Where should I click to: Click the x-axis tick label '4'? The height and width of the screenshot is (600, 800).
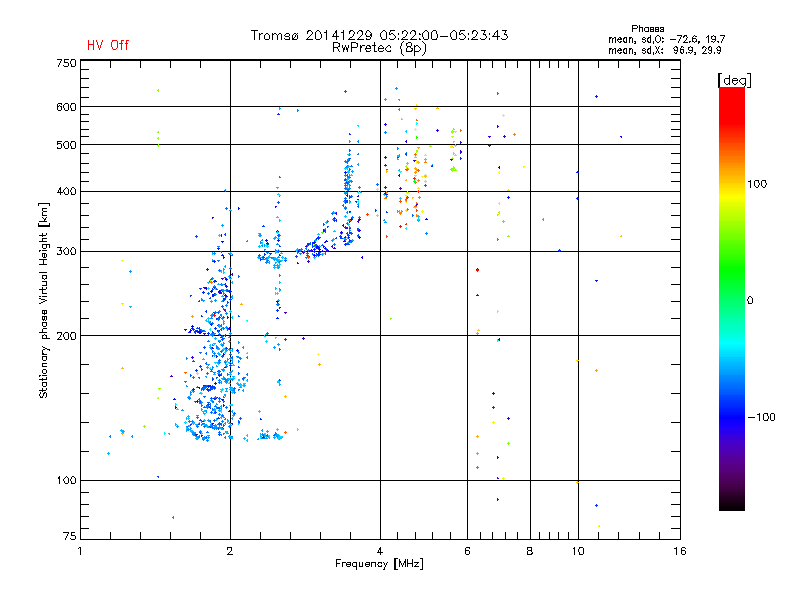pos(380,551)
